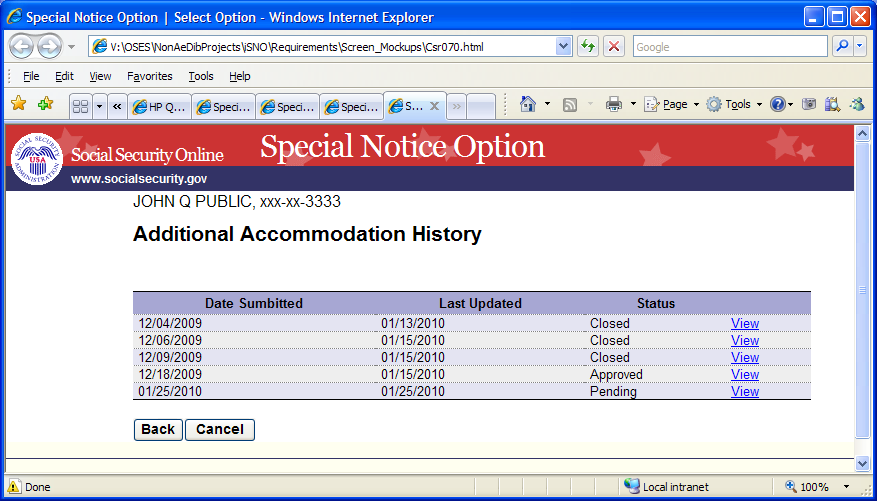The image size is (877, 501).
Task: Open a new blank tab
Action: pos(480,106)
